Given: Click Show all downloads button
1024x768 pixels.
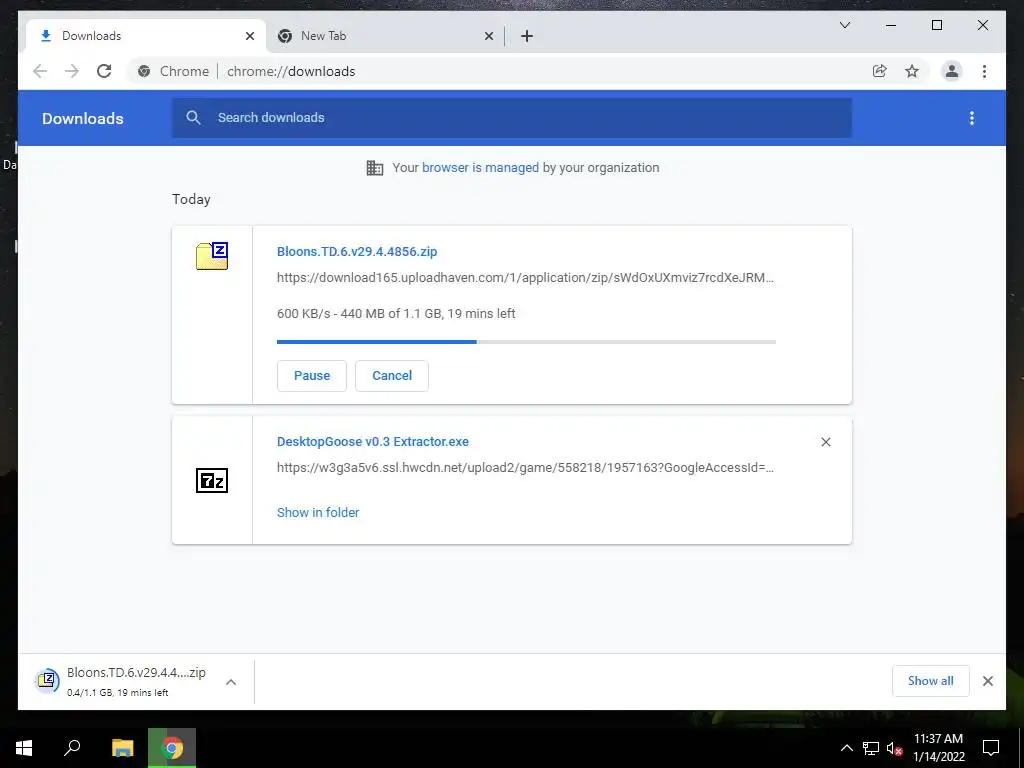Looking at the screenshot, I should (931, 681).
